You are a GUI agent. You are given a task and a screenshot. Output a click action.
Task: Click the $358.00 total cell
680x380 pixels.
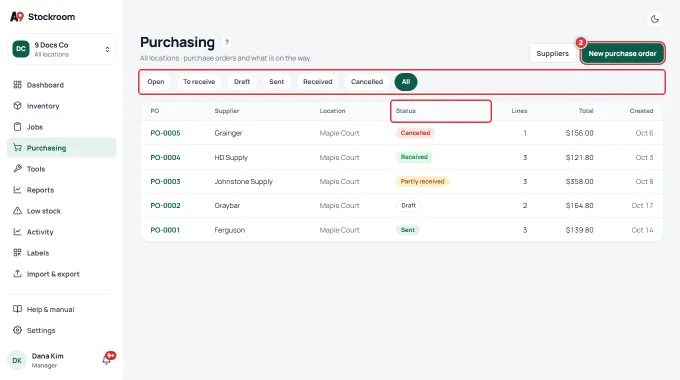click(579, 181)
